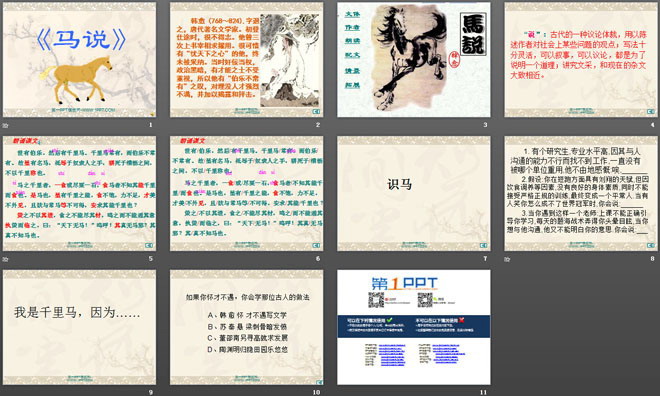Click option D 陶渊明 on slide 10
The width and height of the screenshot is (660, 396).
[248, 349]
